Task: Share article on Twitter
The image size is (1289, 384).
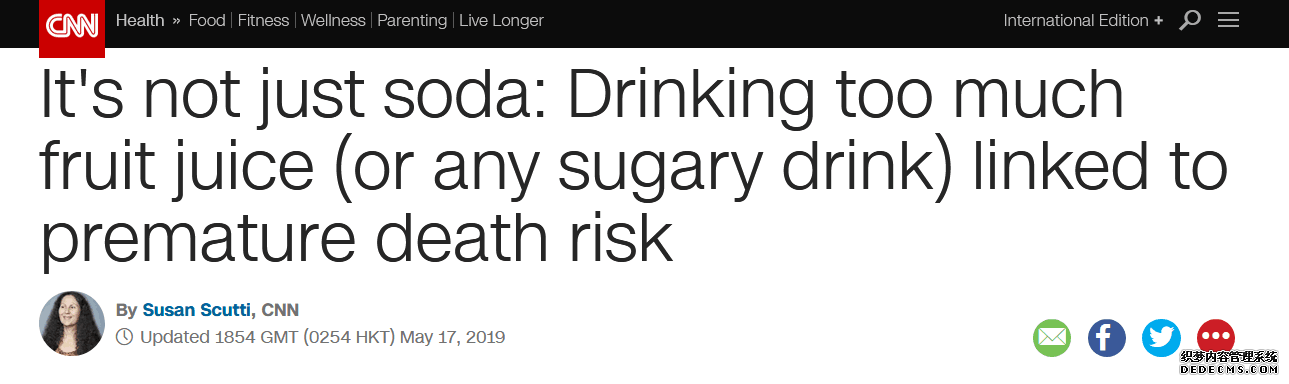Action: 1162,338
